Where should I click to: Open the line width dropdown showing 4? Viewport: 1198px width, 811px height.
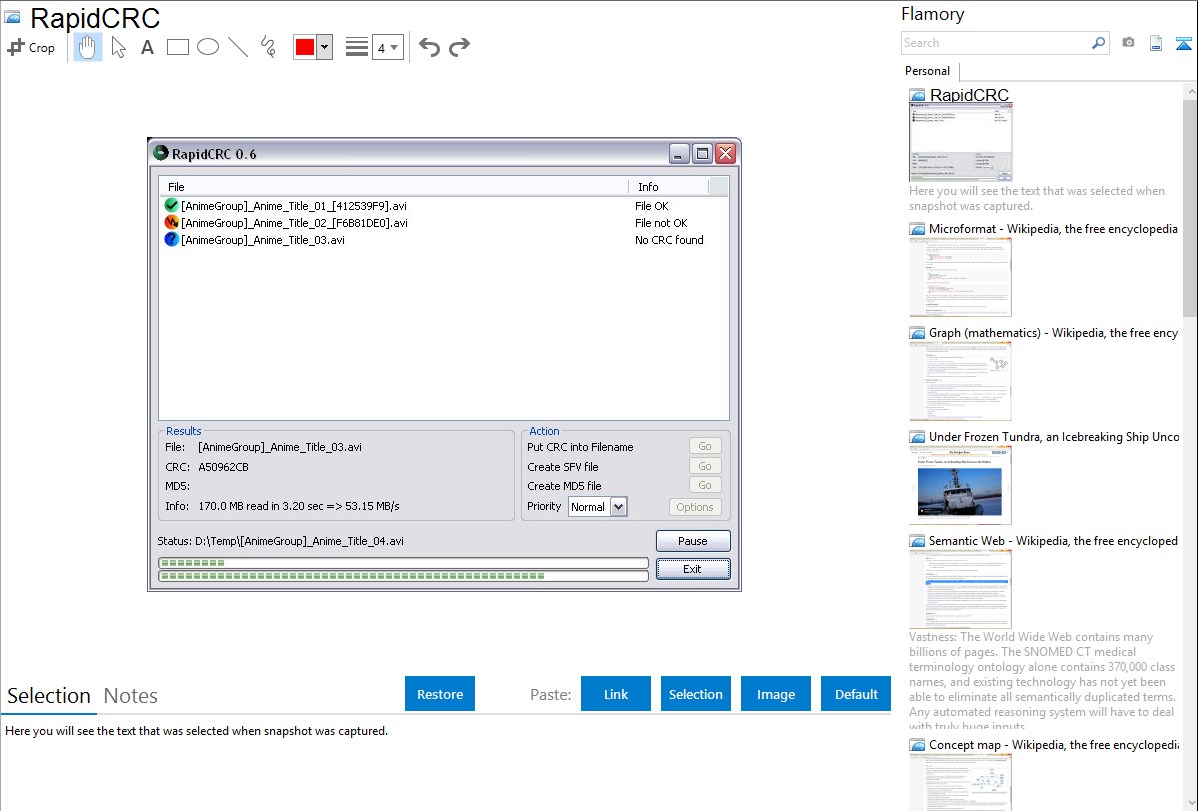[388, 47]
